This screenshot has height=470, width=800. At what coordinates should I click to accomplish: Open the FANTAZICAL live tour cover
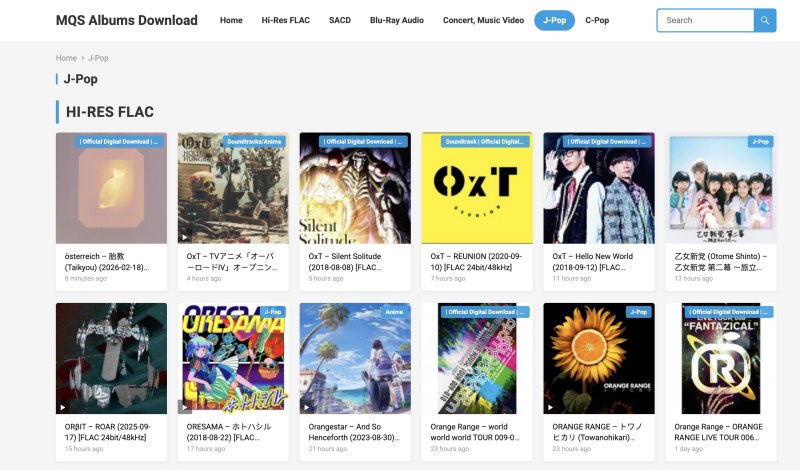click(721, 358)
